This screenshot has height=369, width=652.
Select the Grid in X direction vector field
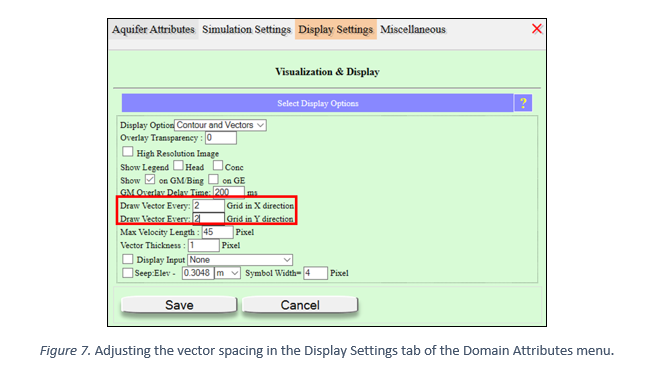[208, 206]
